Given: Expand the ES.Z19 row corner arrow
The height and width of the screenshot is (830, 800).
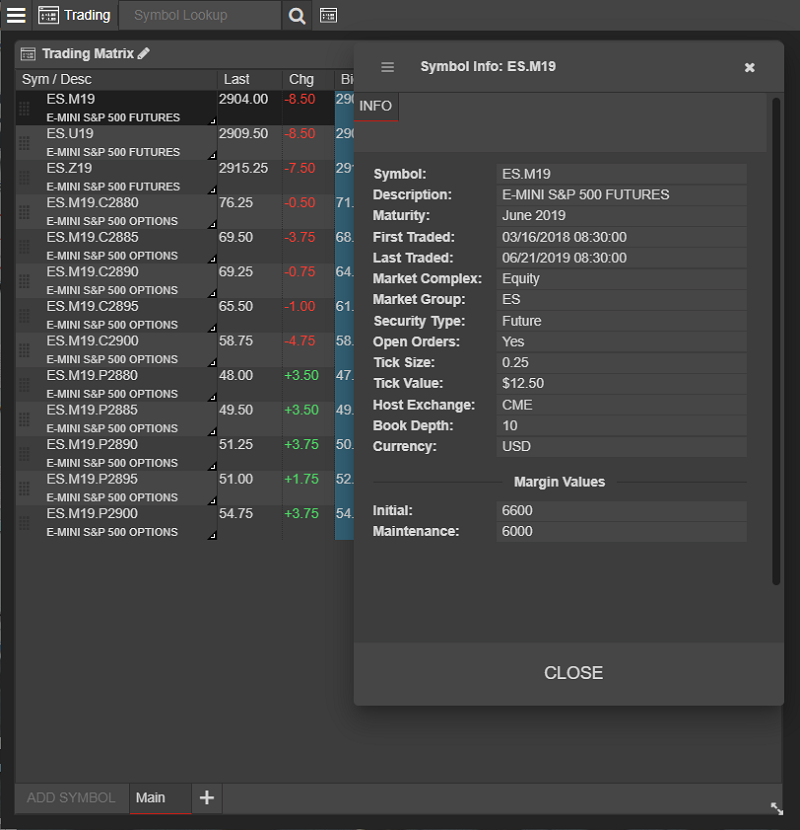Looking at the screenshot, I should [212, 190].
